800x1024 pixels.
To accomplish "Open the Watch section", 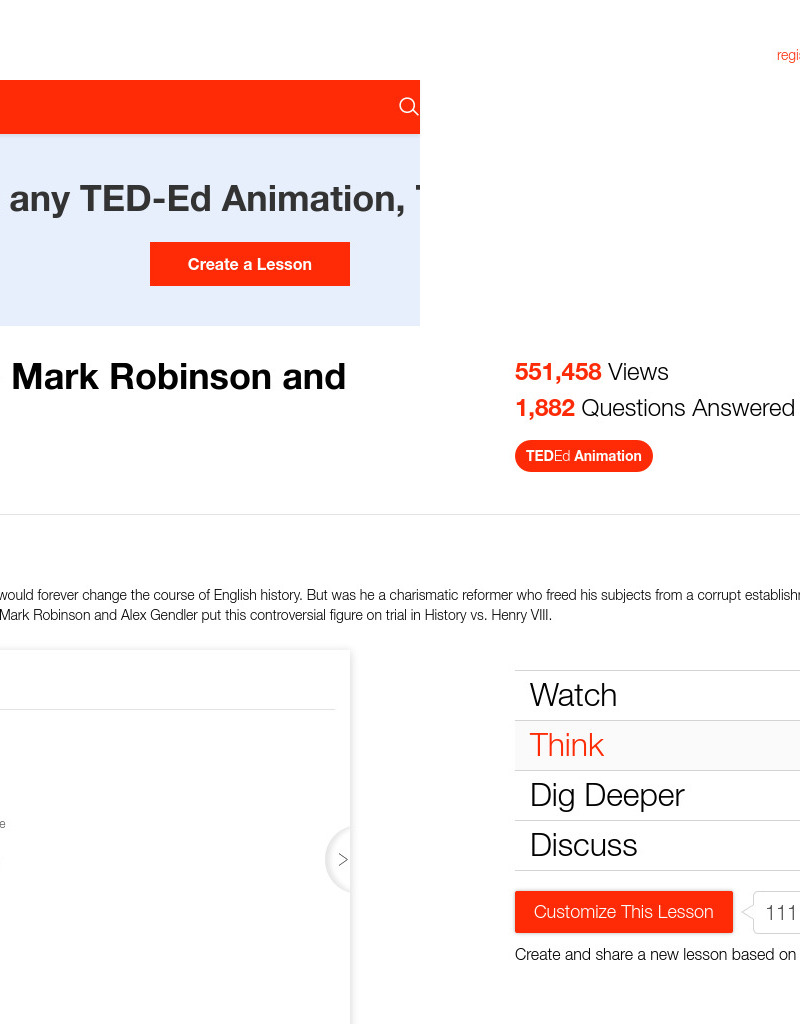I will tap(573, 695).
